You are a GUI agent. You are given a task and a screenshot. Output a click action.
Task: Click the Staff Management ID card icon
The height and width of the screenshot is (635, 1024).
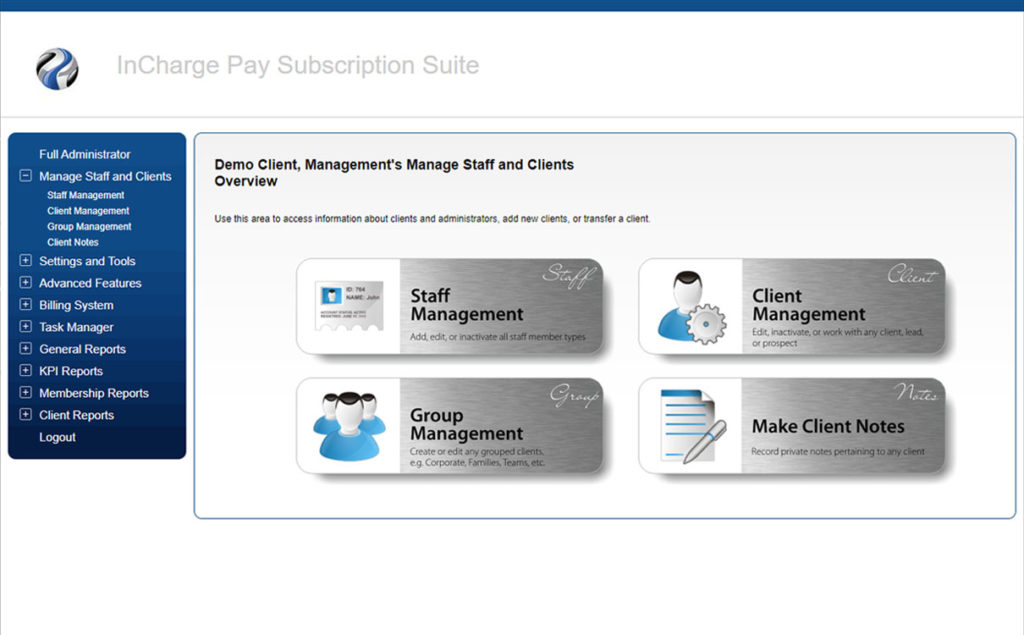click(x=349, y=306)
